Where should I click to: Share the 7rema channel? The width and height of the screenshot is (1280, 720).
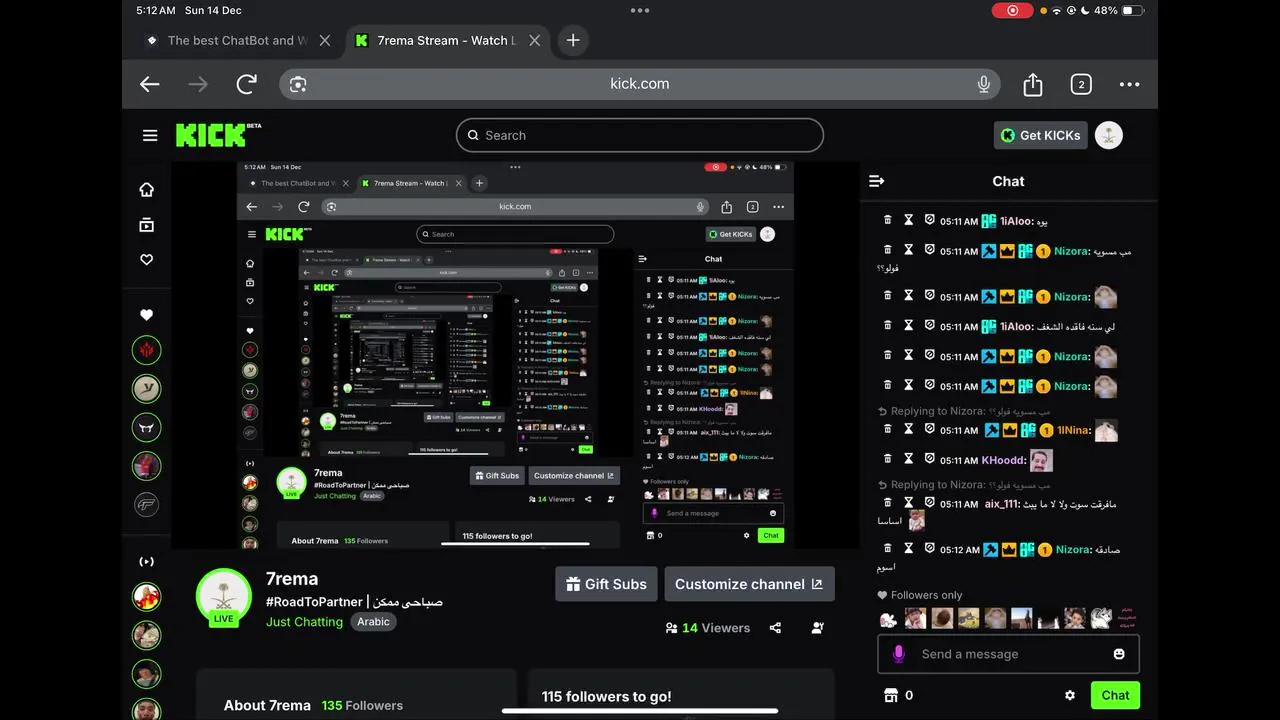(x=775, y=628)
